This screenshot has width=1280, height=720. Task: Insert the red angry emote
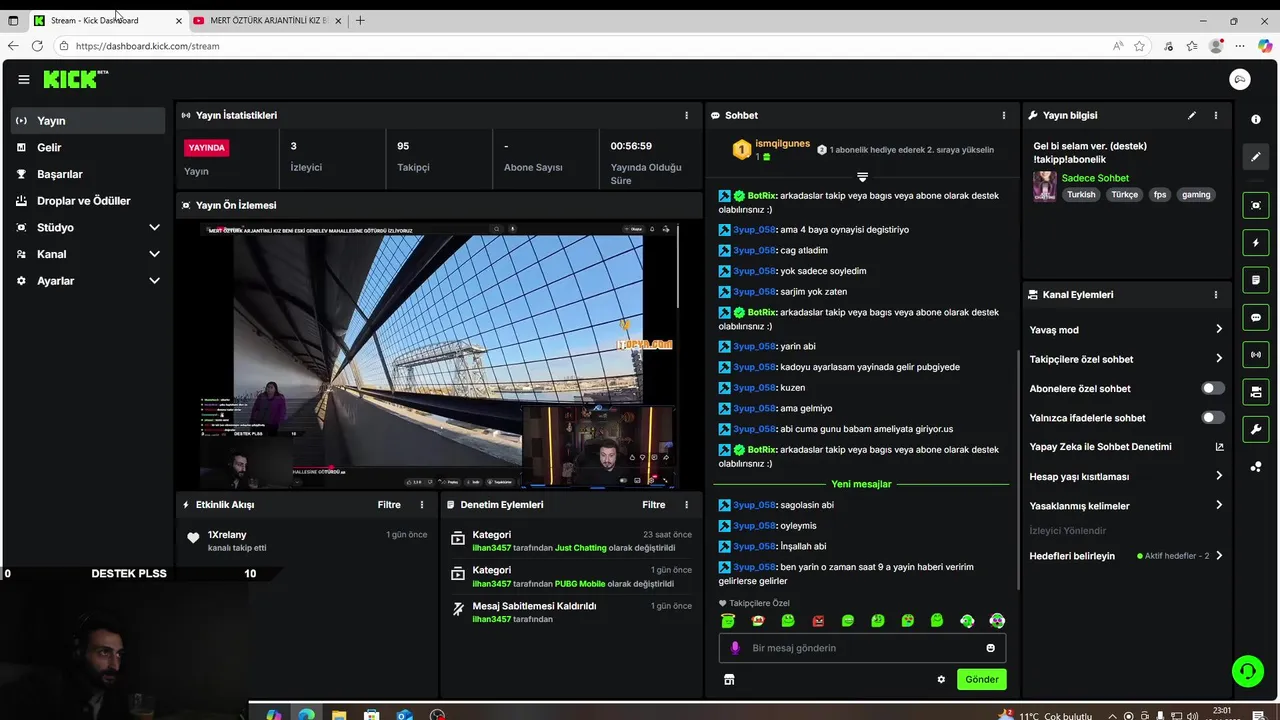(x=818, y=621)
